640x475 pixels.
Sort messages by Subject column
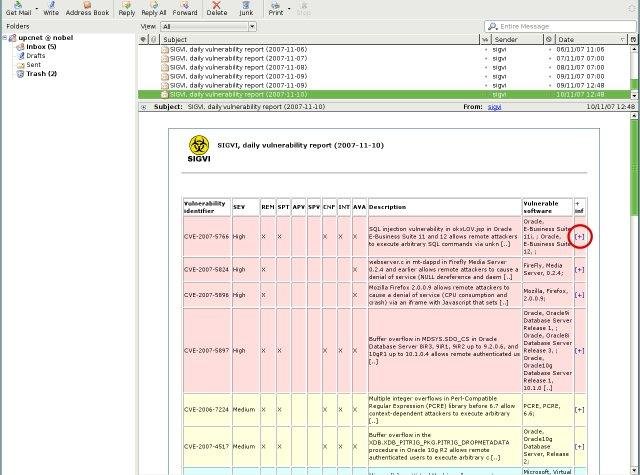click(319, 39)
